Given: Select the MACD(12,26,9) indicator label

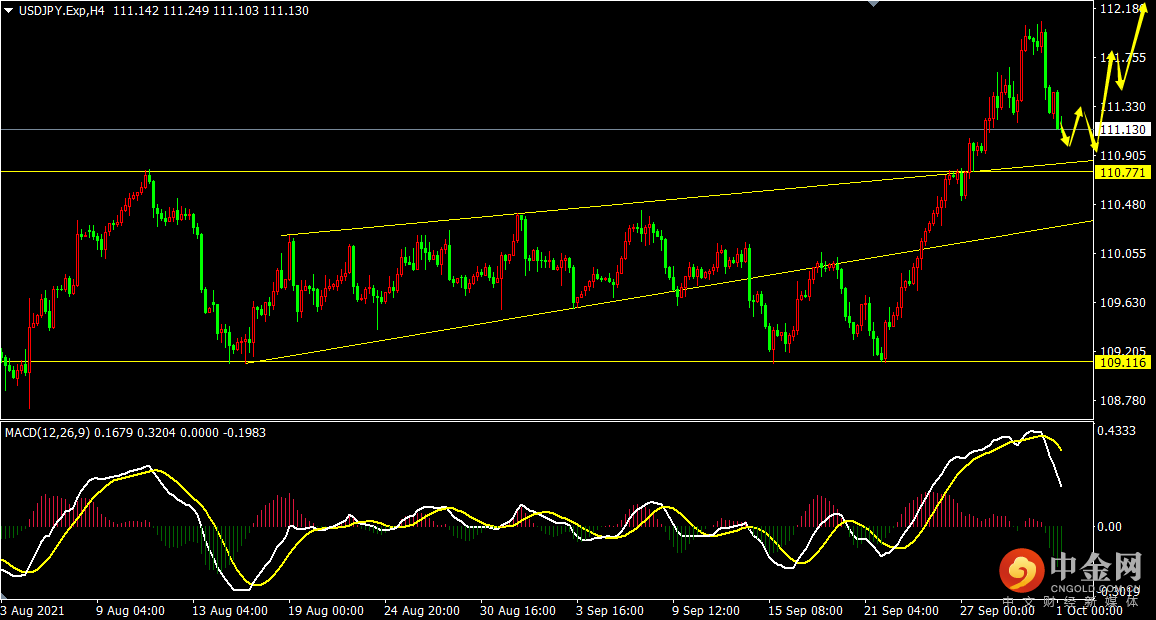Looking at the screenshot, I should click(x=48, y=433).
